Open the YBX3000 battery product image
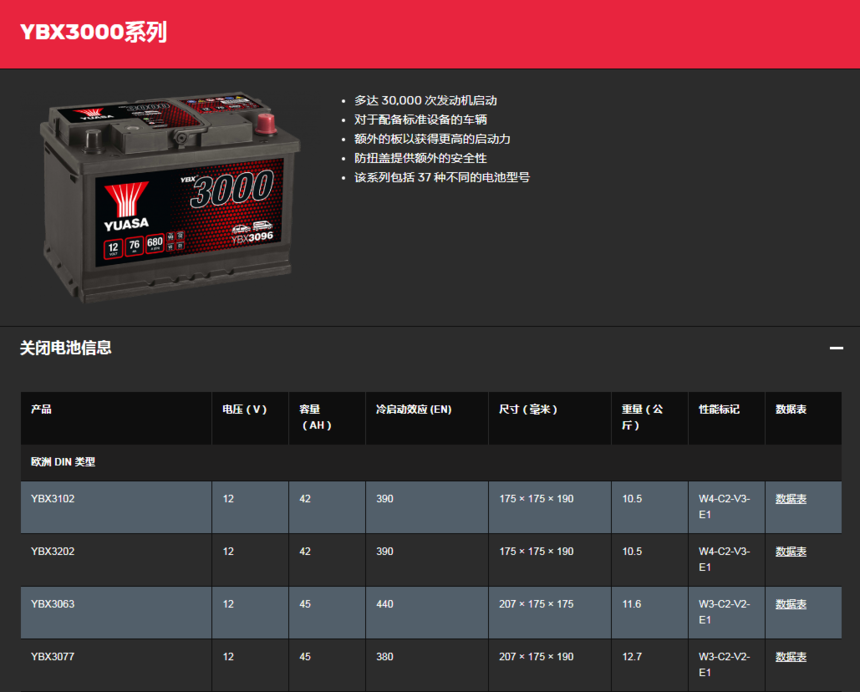Image resolution: width=860 pixels, height=692 pixels. 169,197
